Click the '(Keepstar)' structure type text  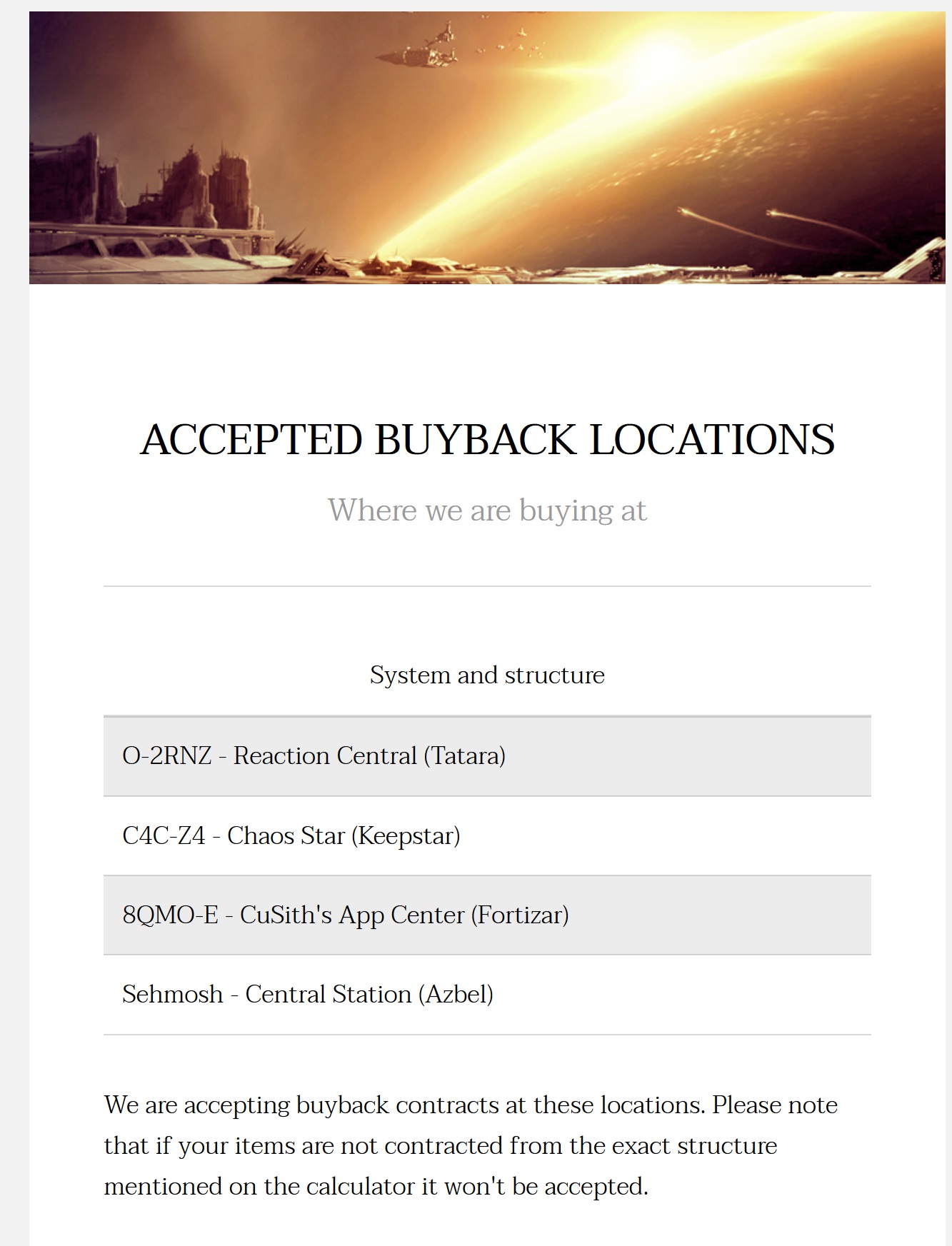click(x=406, y=836)
